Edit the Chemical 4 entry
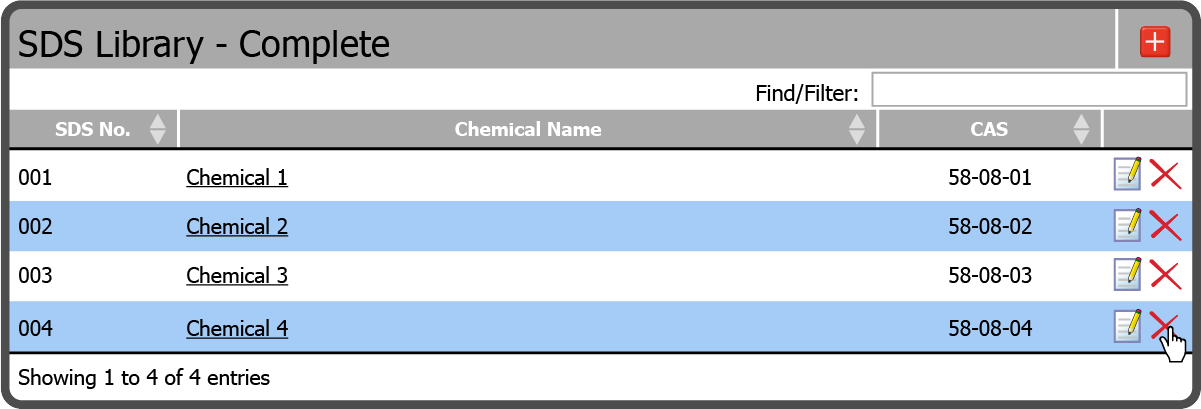1201x409 pixels. click(1128, 325)
